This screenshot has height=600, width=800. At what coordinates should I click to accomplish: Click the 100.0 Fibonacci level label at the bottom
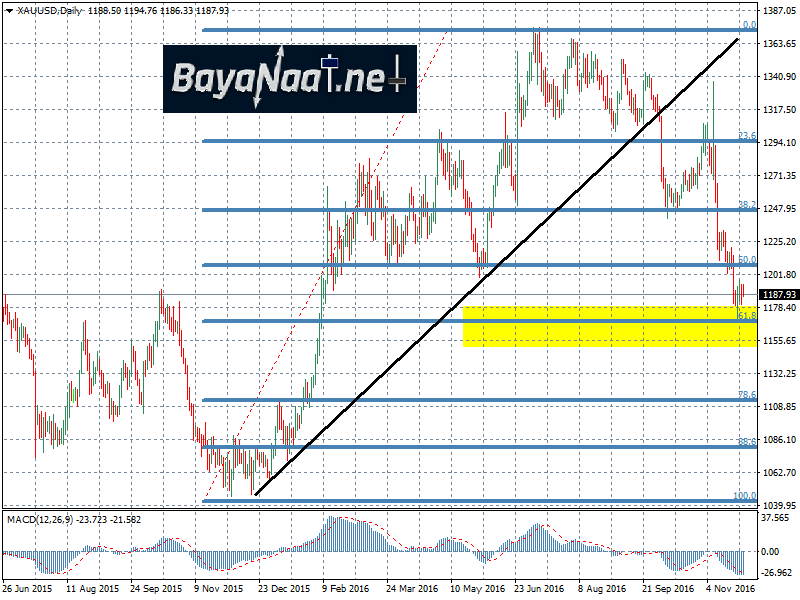pyautogui.click(x=745, y=495)
